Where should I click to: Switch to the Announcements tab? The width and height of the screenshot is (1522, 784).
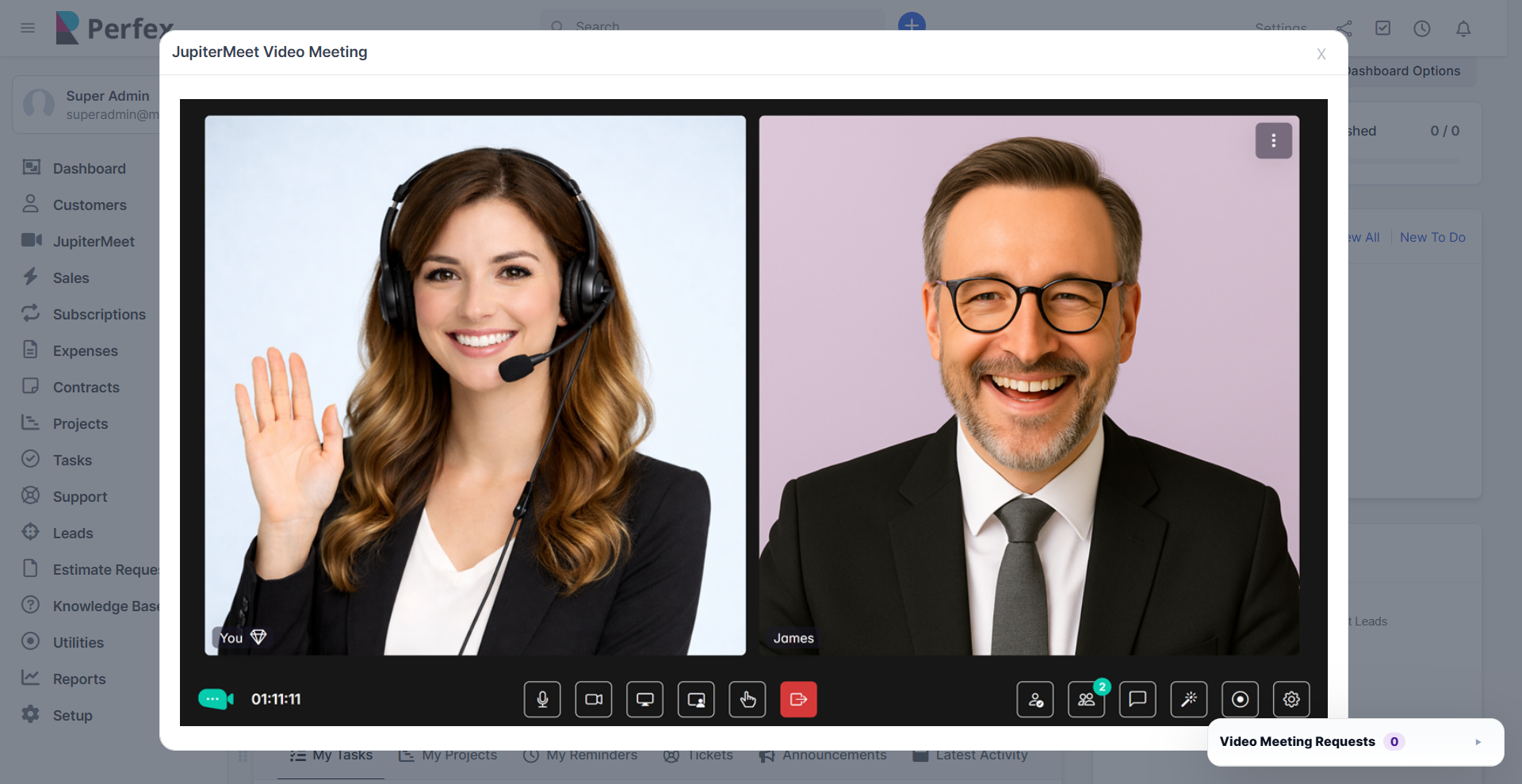click(x=823, y=755)
